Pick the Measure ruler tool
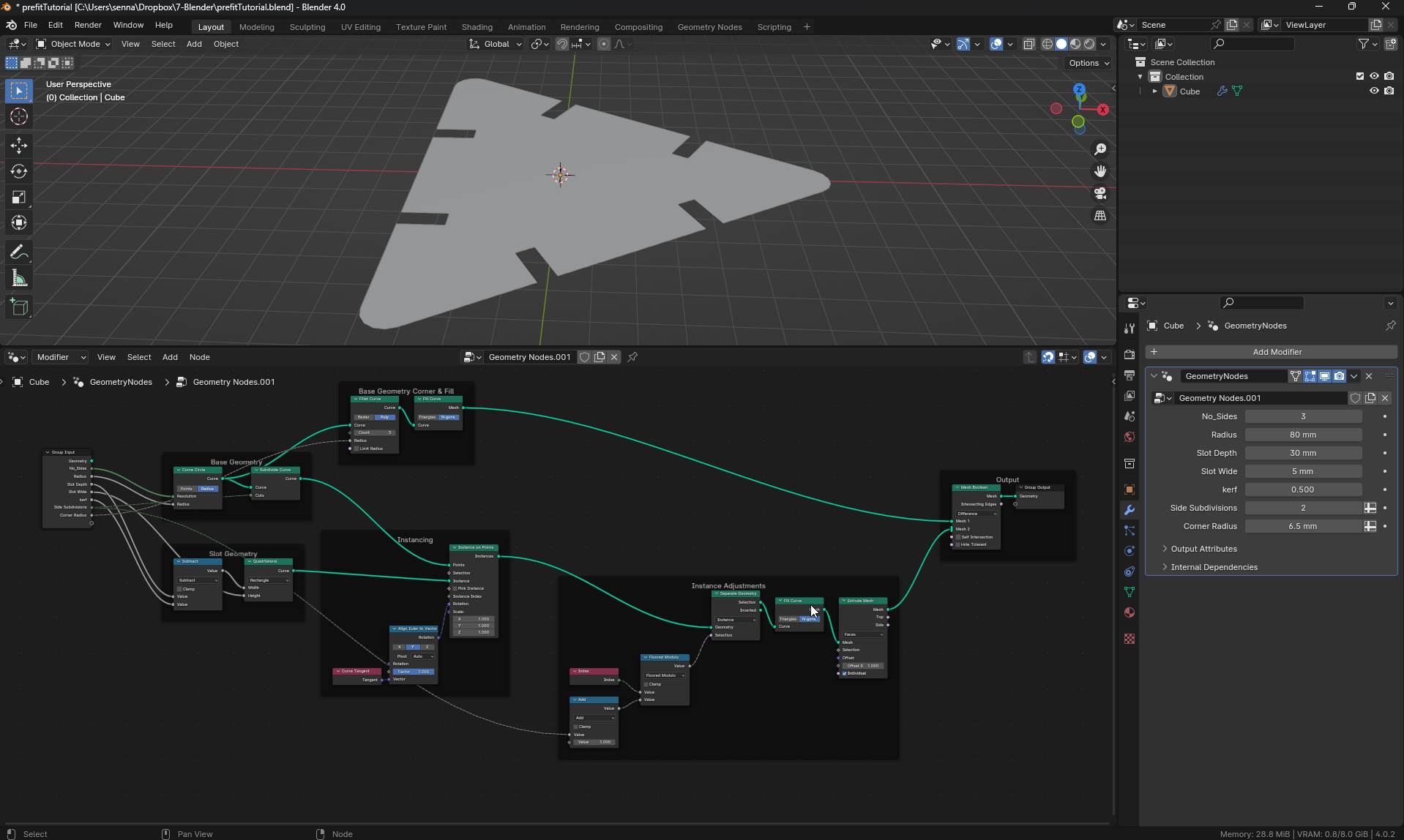Viewport: 1404px width, 840px height. (x=19, y=279)
